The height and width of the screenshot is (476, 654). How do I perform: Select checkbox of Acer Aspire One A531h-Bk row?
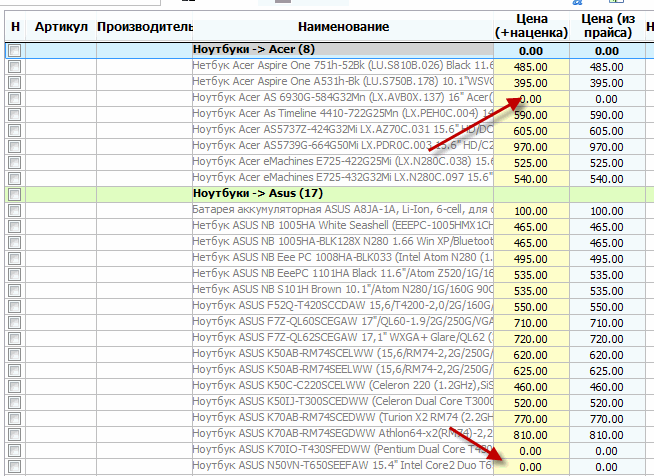pyautogui.click(x=15, y=83)
